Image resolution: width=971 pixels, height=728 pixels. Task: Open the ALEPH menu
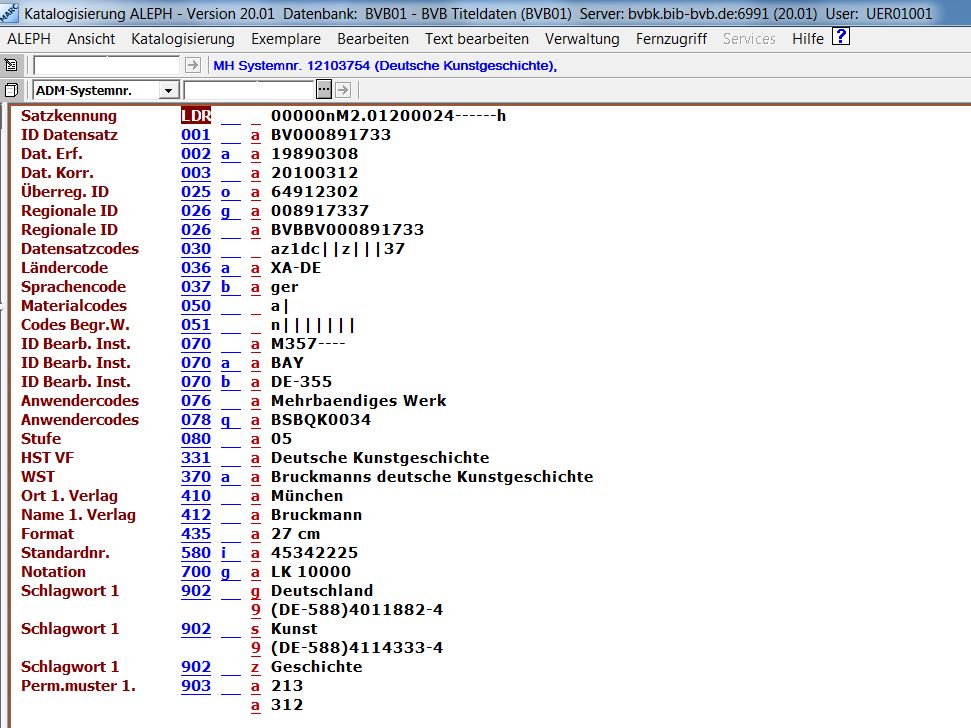coord(29,39)
